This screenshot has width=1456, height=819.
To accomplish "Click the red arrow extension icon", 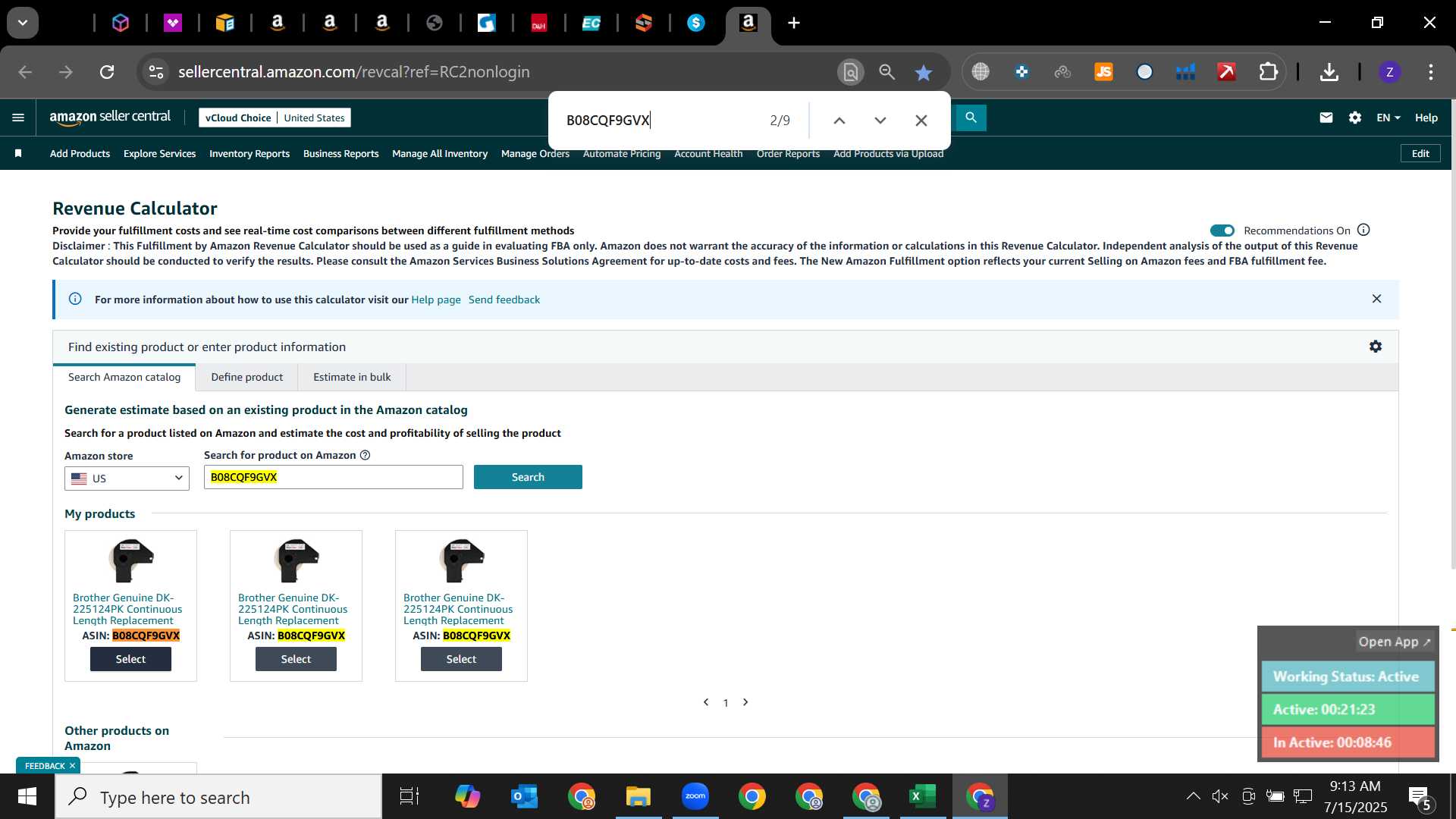I will click(x=1226, y=72).
